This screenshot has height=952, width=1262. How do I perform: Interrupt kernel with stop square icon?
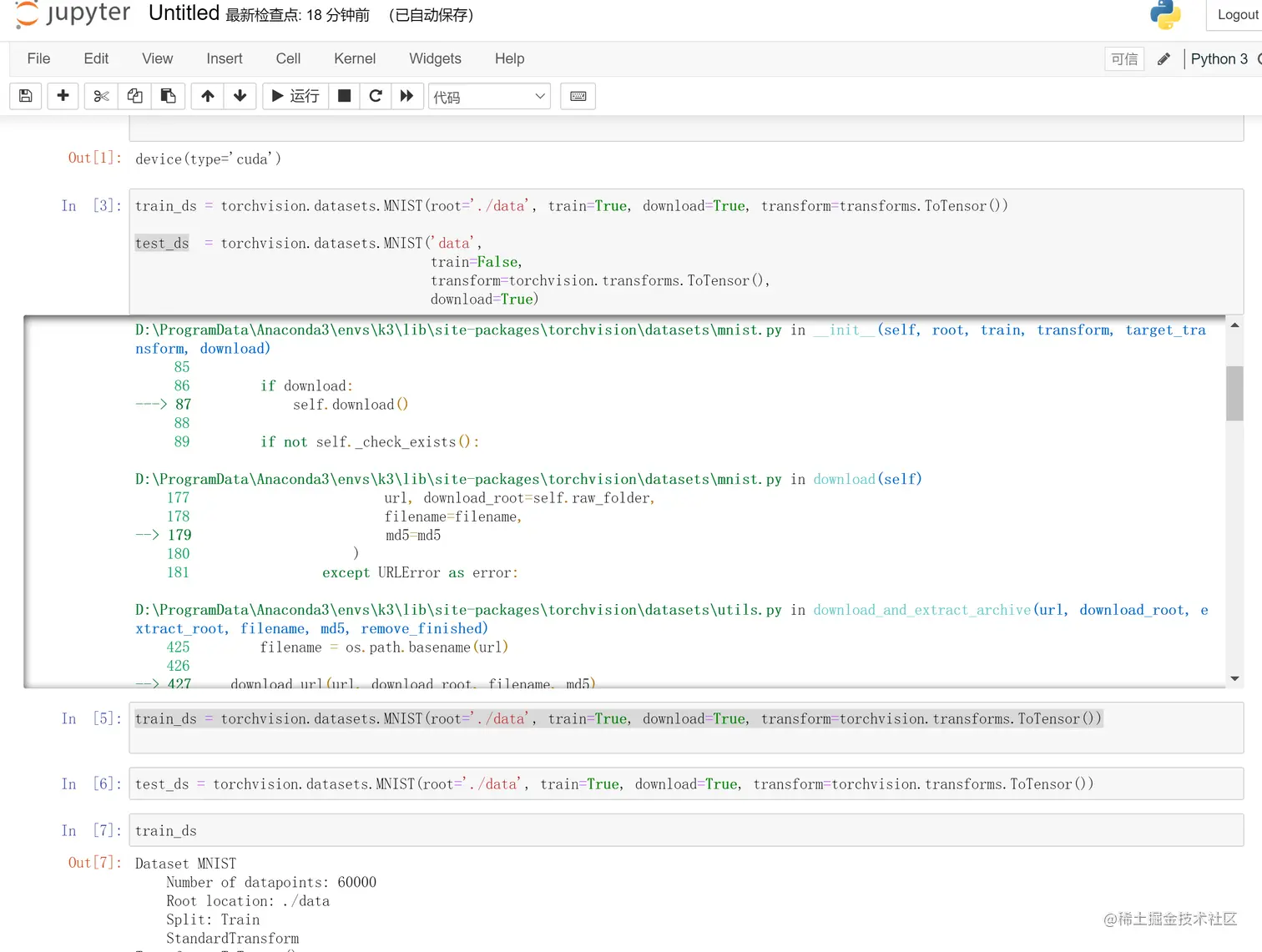pyautogui.click(x=344, y=96)
